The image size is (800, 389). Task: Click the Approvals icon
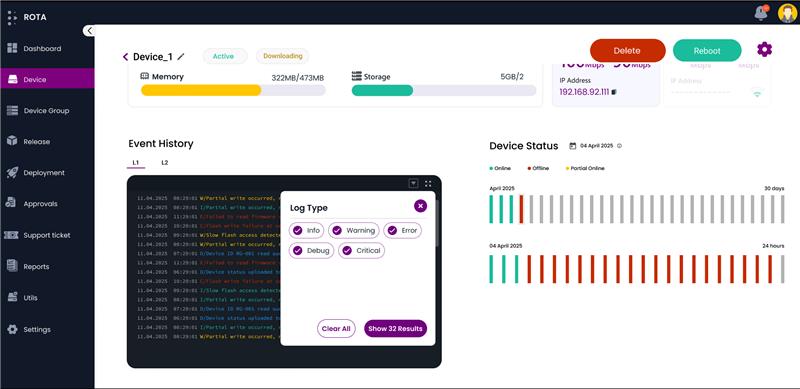pos(11,203)
